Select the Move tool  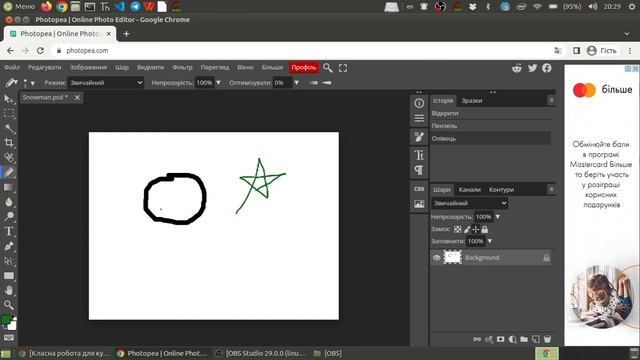[9, 99]
